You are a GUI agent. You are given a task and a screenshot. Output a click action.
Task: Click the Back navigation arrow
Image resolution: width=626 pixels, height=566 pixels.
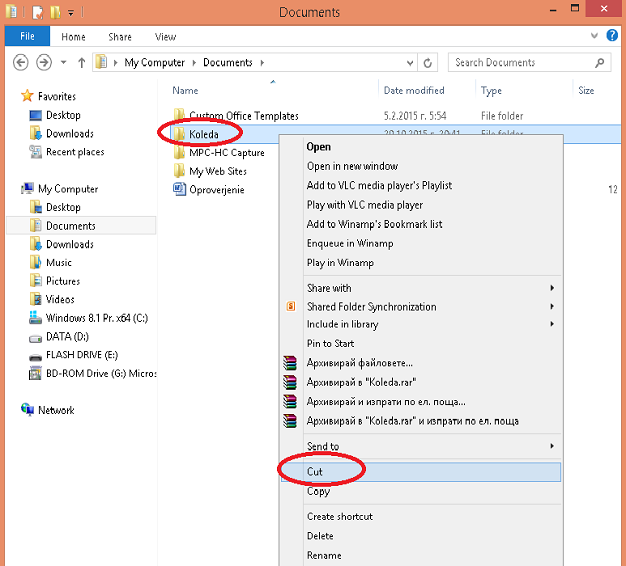pos(20,62)
